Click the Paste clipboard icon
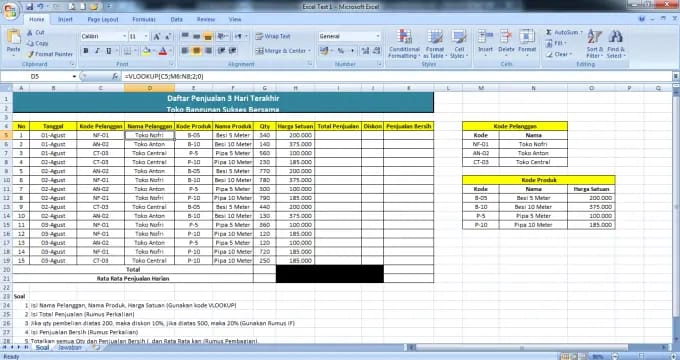Screen dimensions: 680x360 (x=13, y=37)
